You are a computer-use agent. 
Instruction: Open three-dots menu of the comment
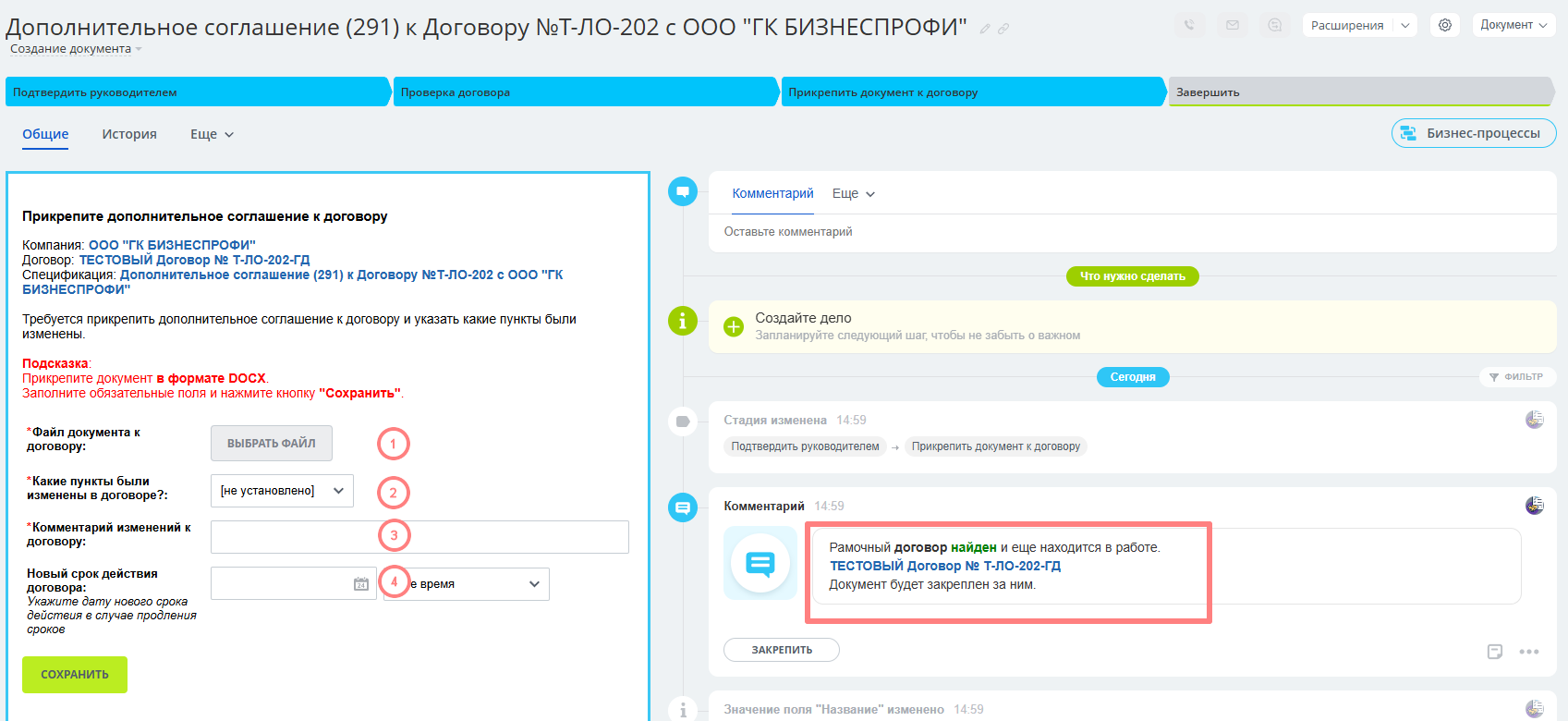coord(1529,652)
